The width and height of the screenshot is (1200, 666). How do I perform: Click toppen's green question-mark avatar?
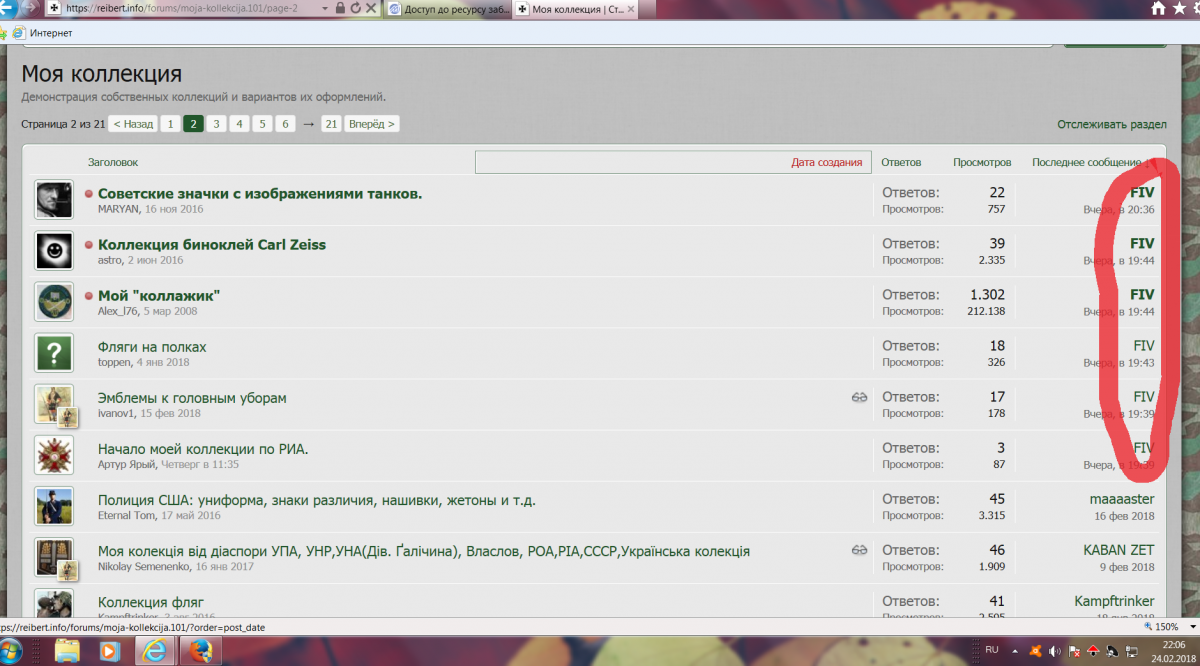[x=54, y=353]
